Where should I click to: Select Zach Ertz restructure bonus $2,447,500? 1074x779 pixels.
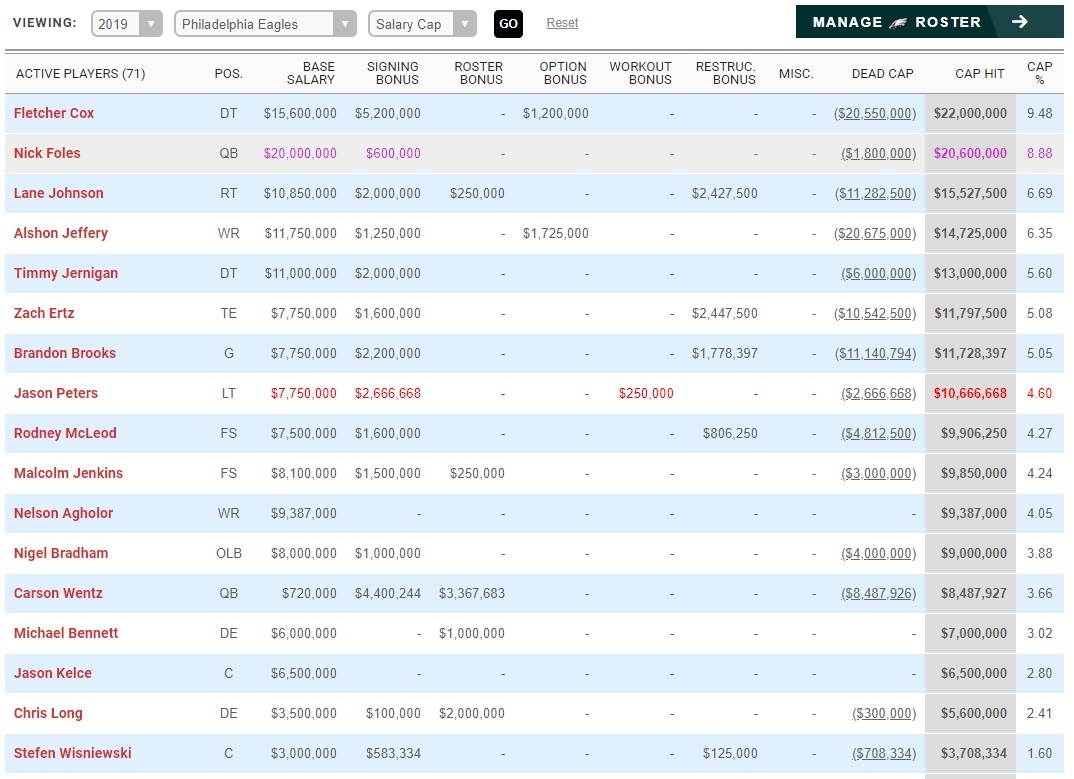pyautogui.click(x=725, y=313)
